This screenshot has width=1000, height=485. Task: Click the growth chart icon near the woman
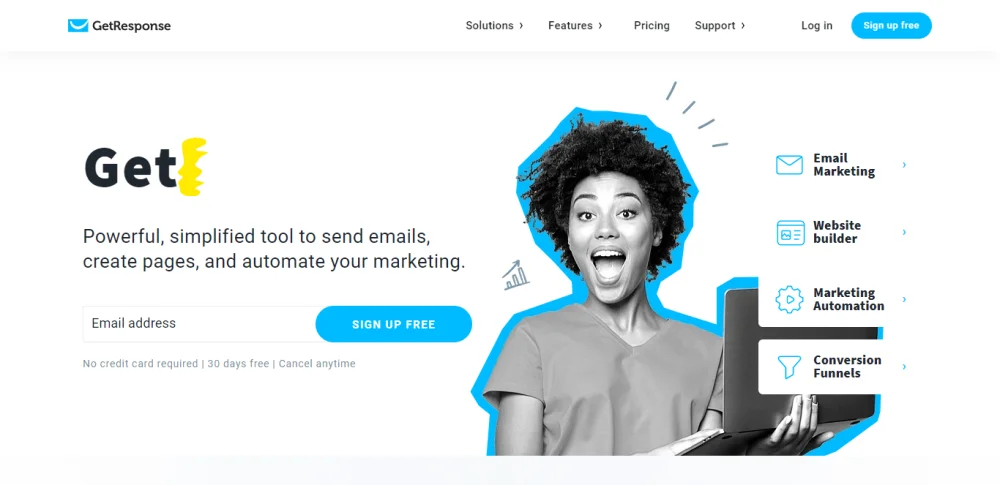516,275
